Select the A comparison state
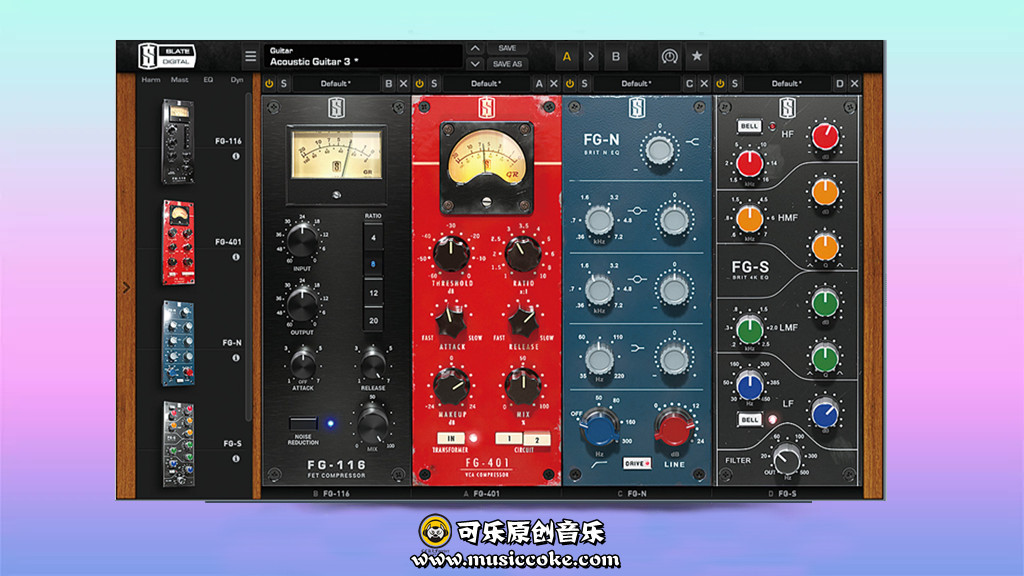Viewport: 1024px width, 576px height. 567,57
